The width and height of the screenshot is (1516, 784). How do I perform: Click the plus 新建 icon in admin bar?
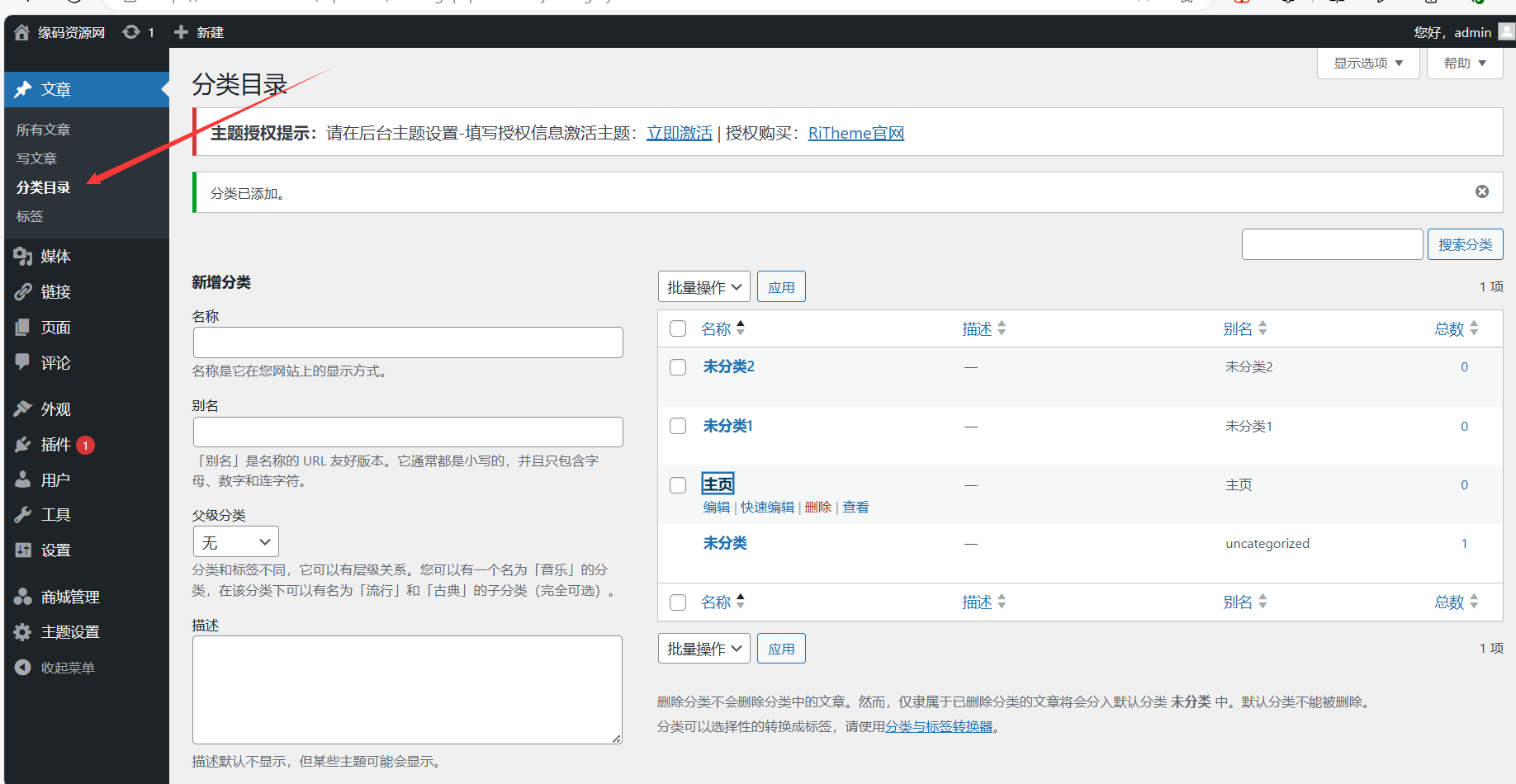coord(181,32)
